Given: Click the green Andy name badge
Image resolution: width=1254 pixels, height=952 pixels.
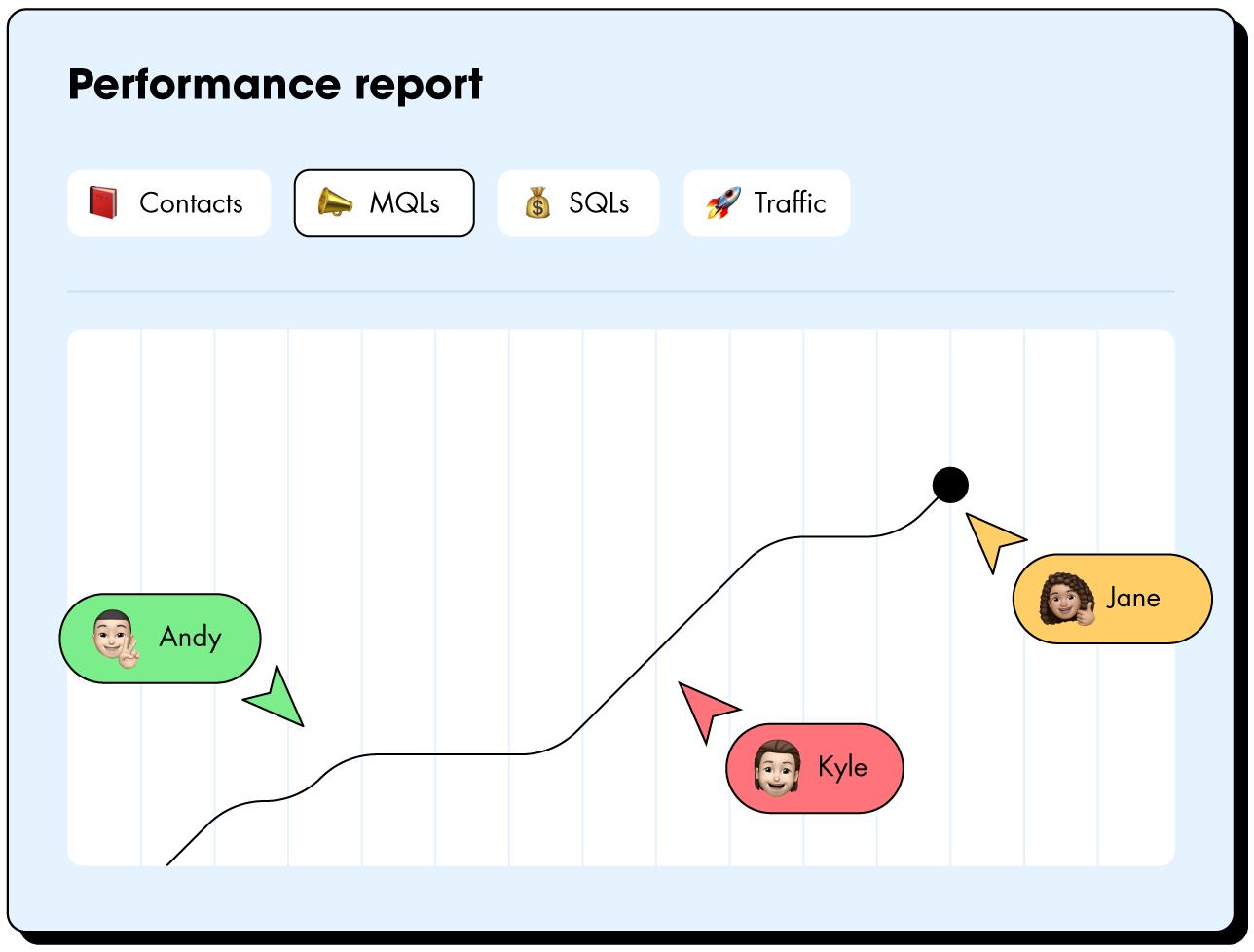Looking at the screenshot, I should 161,639.
